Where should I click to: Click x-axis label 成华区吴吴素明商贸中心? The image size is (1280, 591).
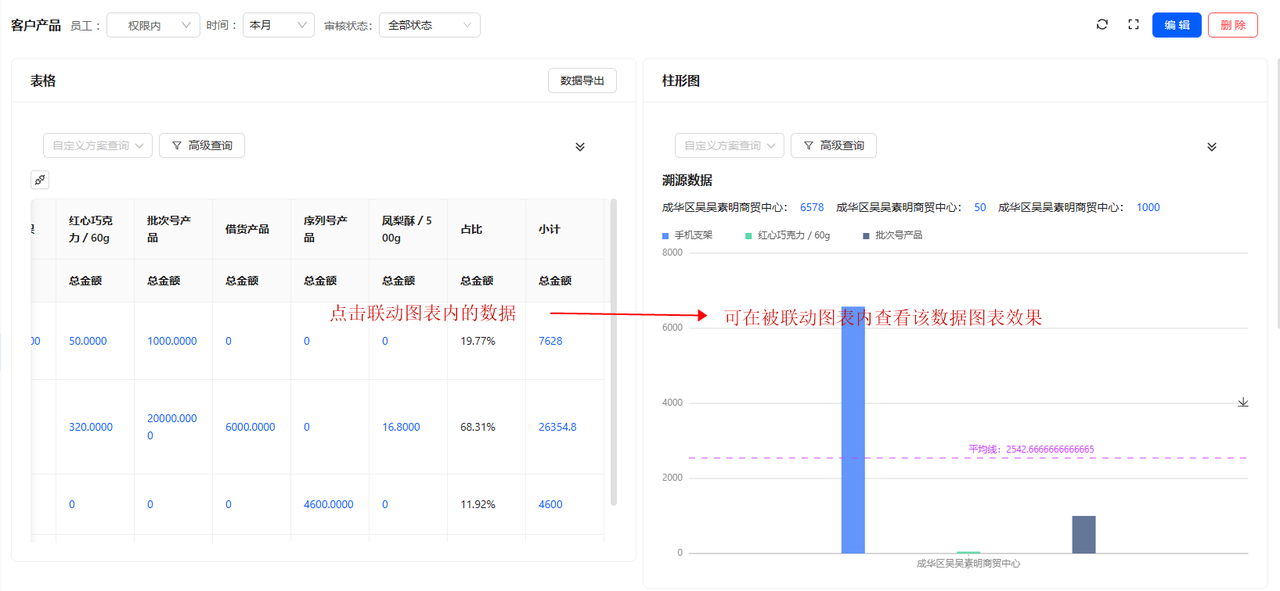pyautogui.click(x=968, y=564)
